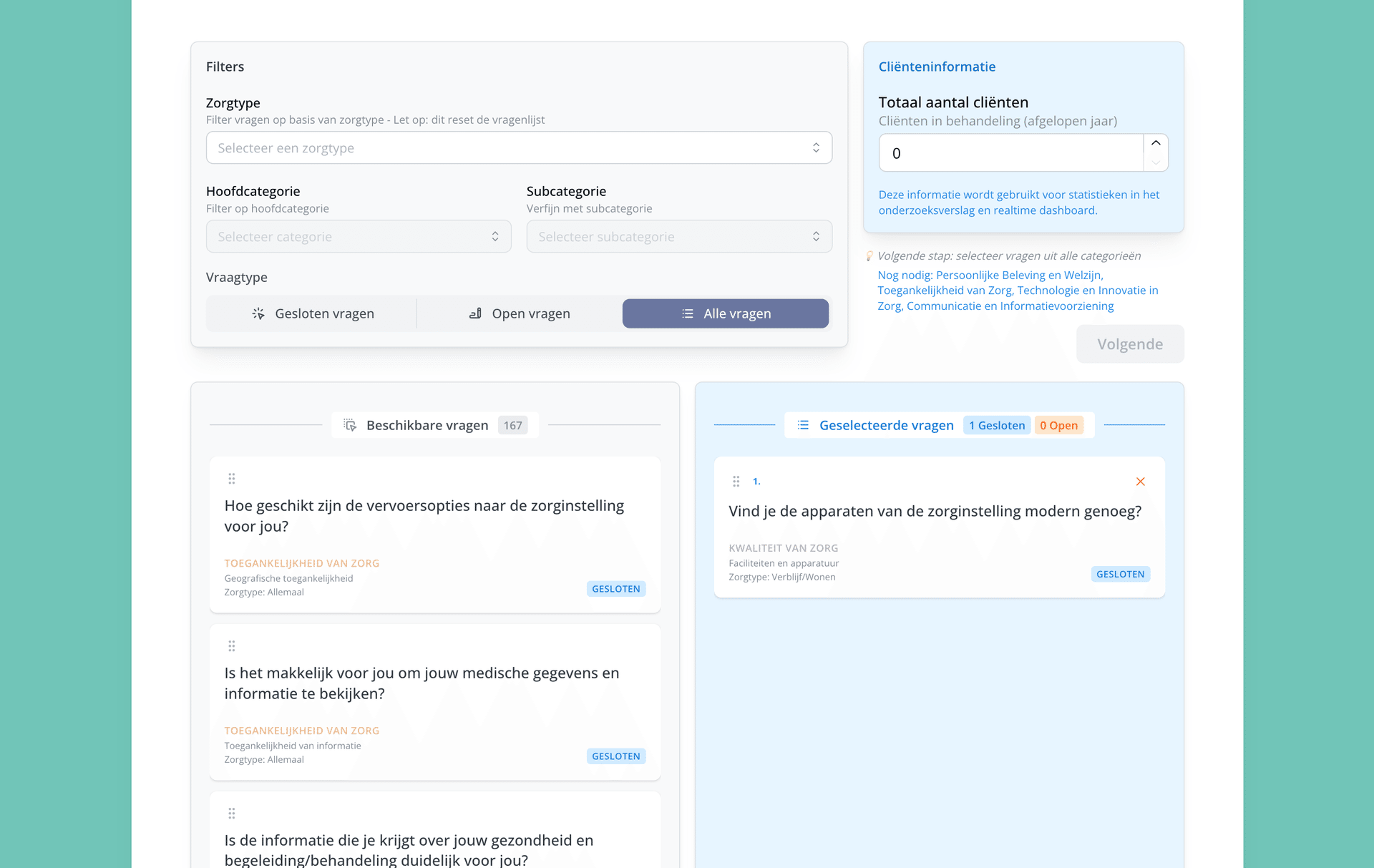Grab the drag handle of the vervoersopties question
The image size is (1374, 868).
(231, 478)
